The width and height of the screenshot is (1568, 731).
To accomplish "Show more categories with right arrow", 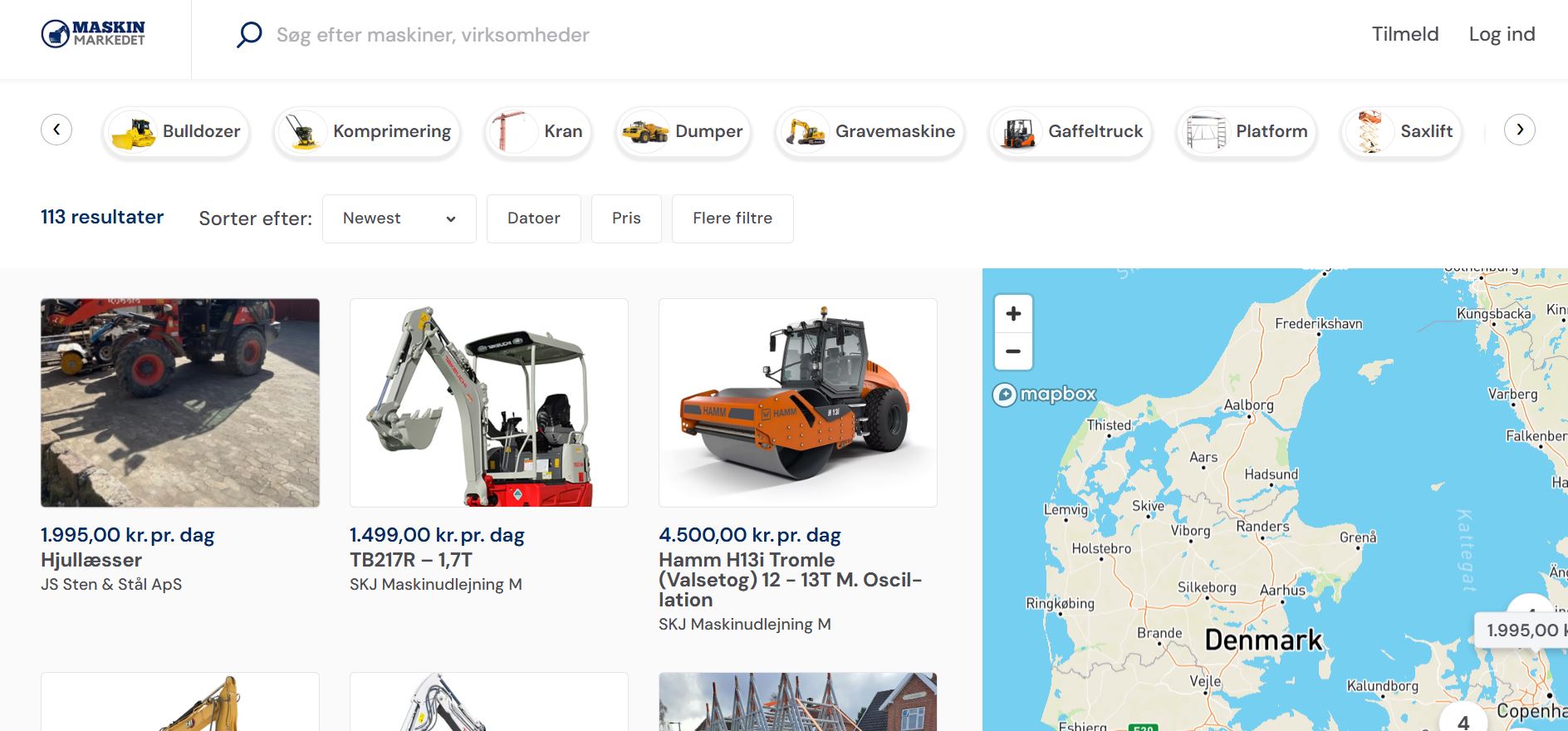I will 1519,130.
